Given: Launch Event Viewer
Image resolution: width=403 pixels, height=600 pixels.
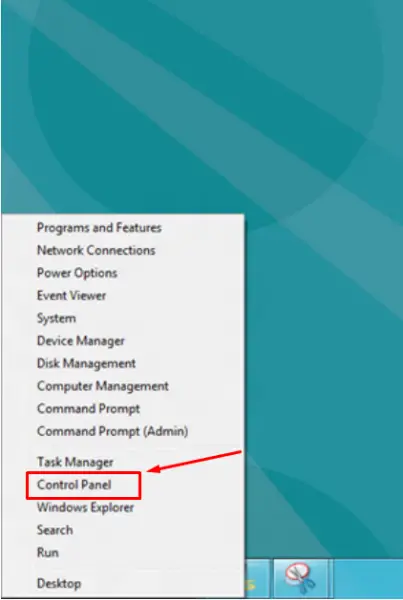Looking at the screenshot, I should (x=71, y=295).
